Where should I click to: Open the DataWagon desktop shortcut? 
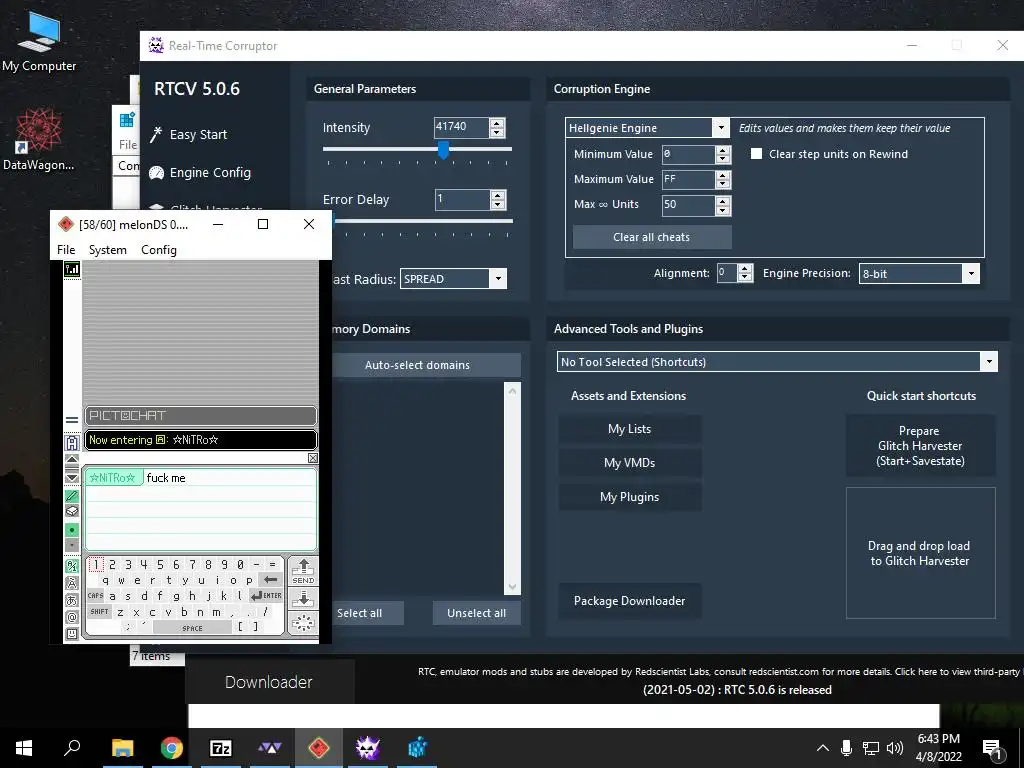[39, 140]
